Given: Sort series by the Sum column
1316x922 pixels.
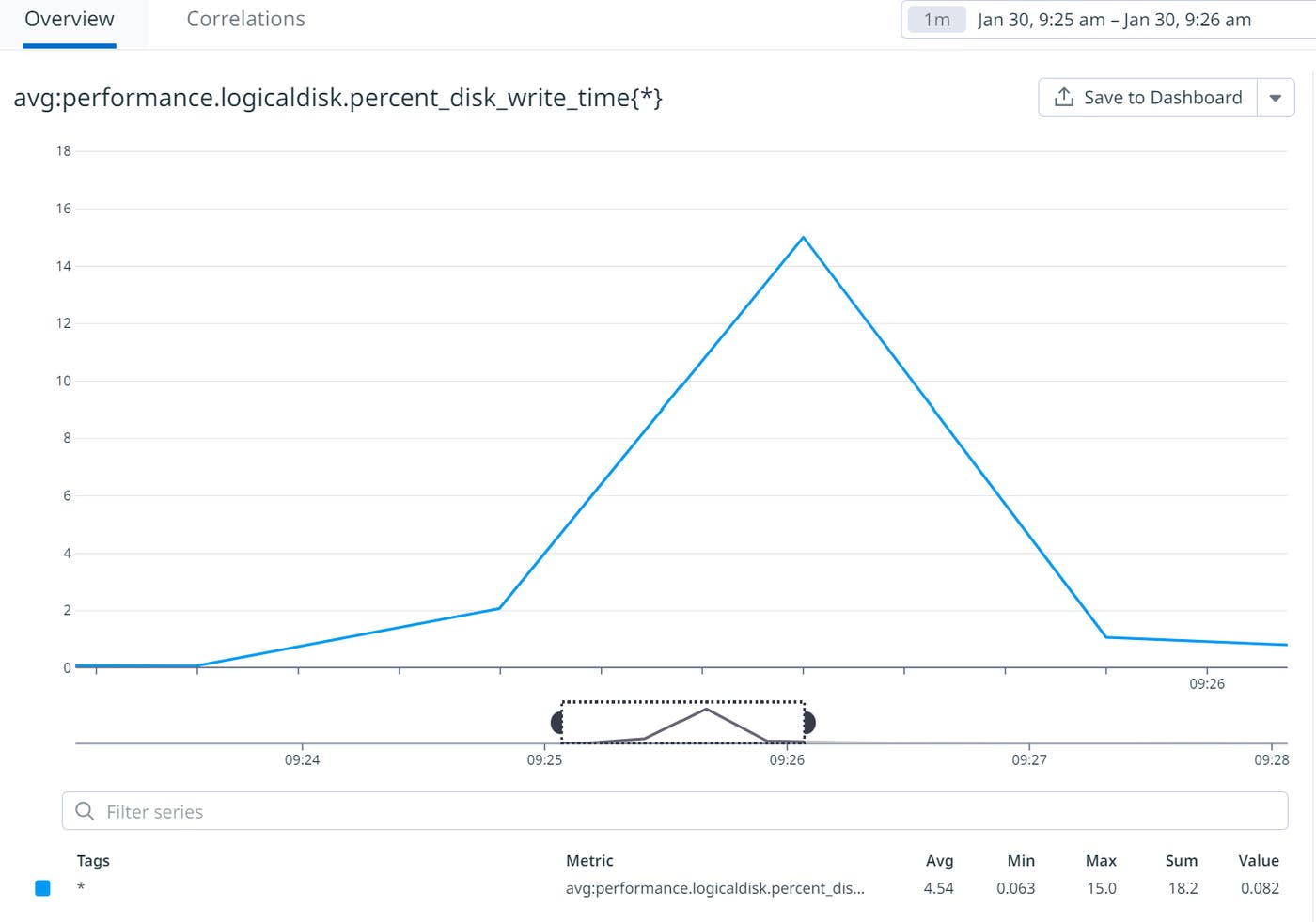Looking at the screenshot, I should click(1182, 860).
